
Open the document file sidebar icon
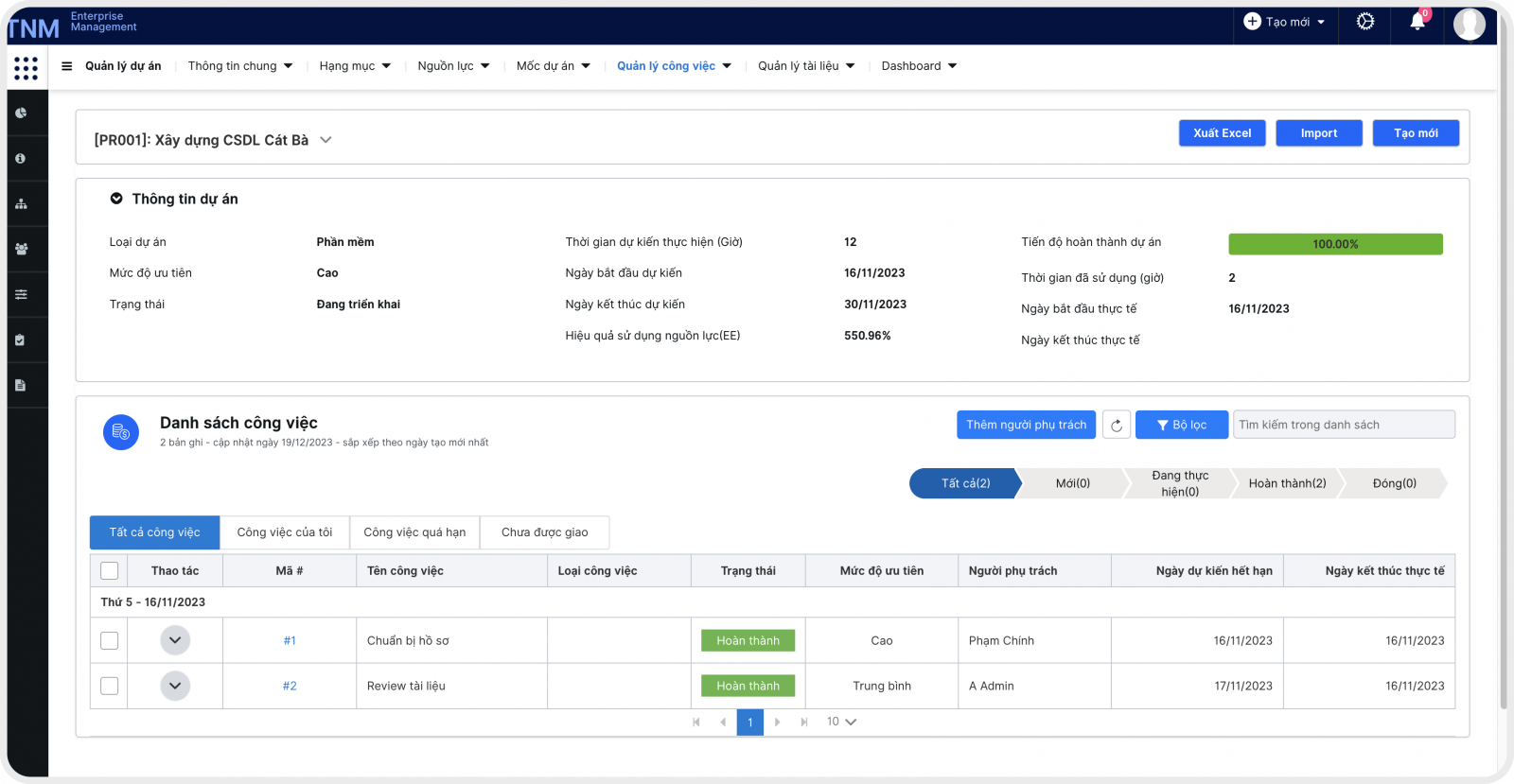click(21, 386)
